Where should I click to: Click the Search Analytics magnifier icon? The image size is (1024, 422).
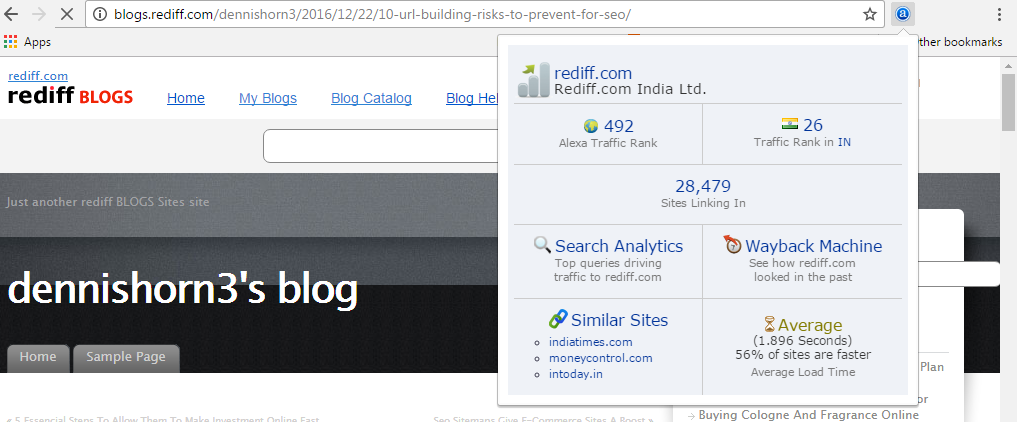[x=542, y=245]
